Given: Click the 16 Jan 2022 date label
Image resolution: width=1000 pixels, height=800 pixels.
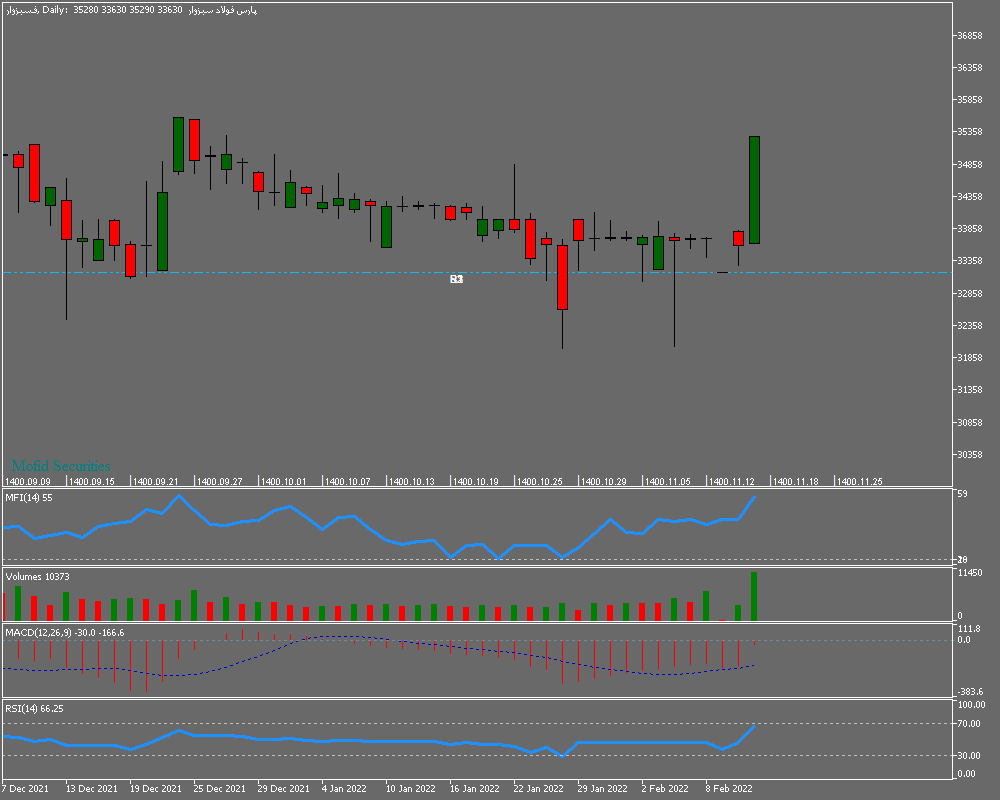Looking at the screenshot, I should click(475, 789).
